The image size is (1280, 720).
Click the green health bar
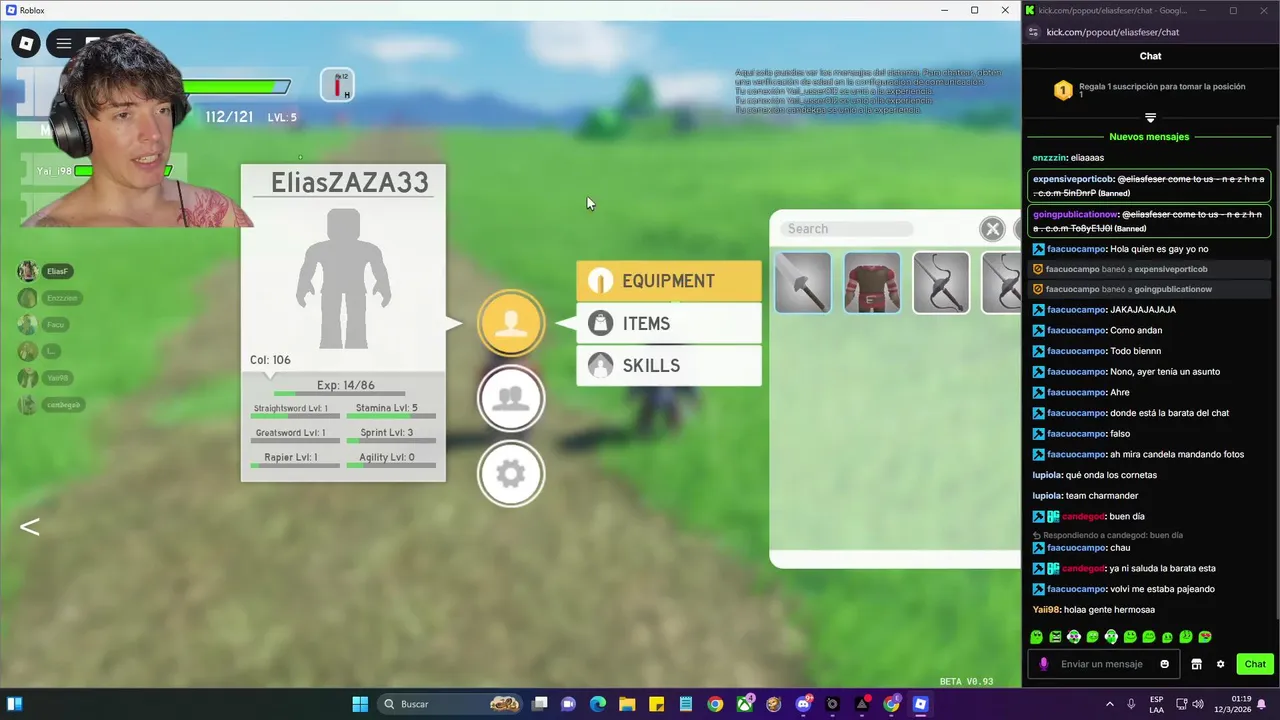(237, 87)
